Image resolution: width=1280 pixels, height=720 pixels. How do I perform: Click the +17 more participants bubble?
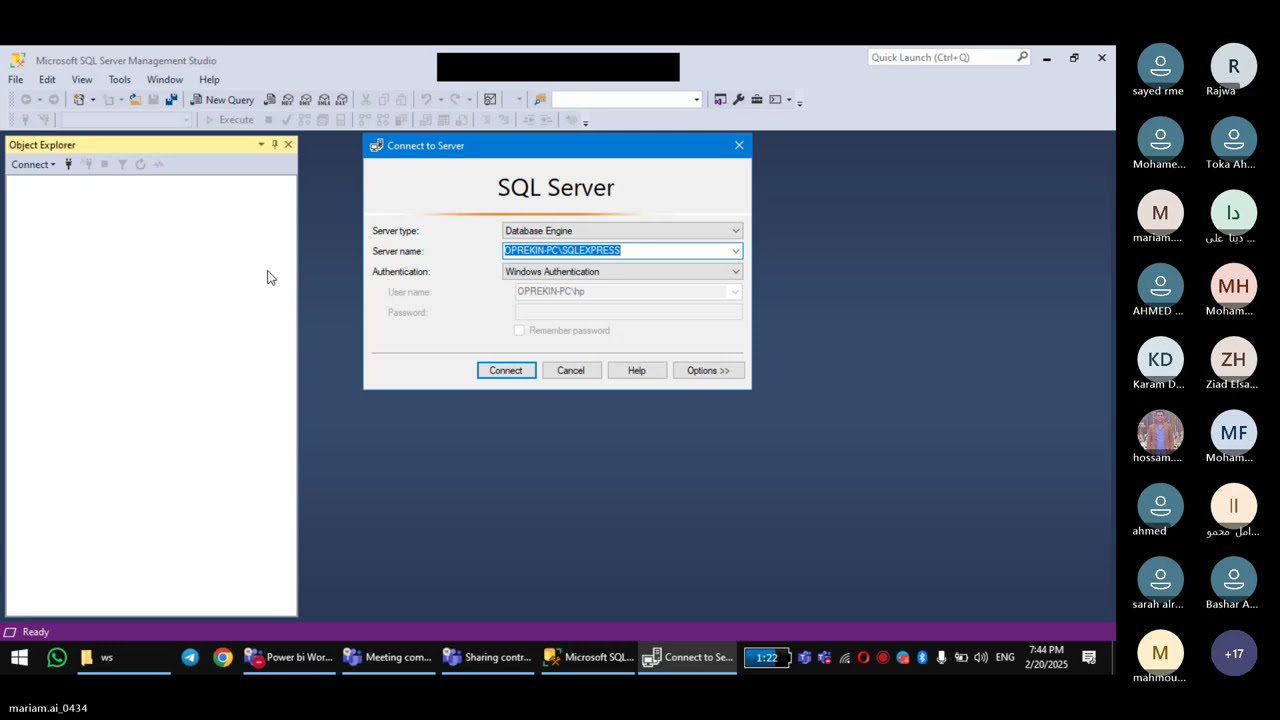point(1233,654)
